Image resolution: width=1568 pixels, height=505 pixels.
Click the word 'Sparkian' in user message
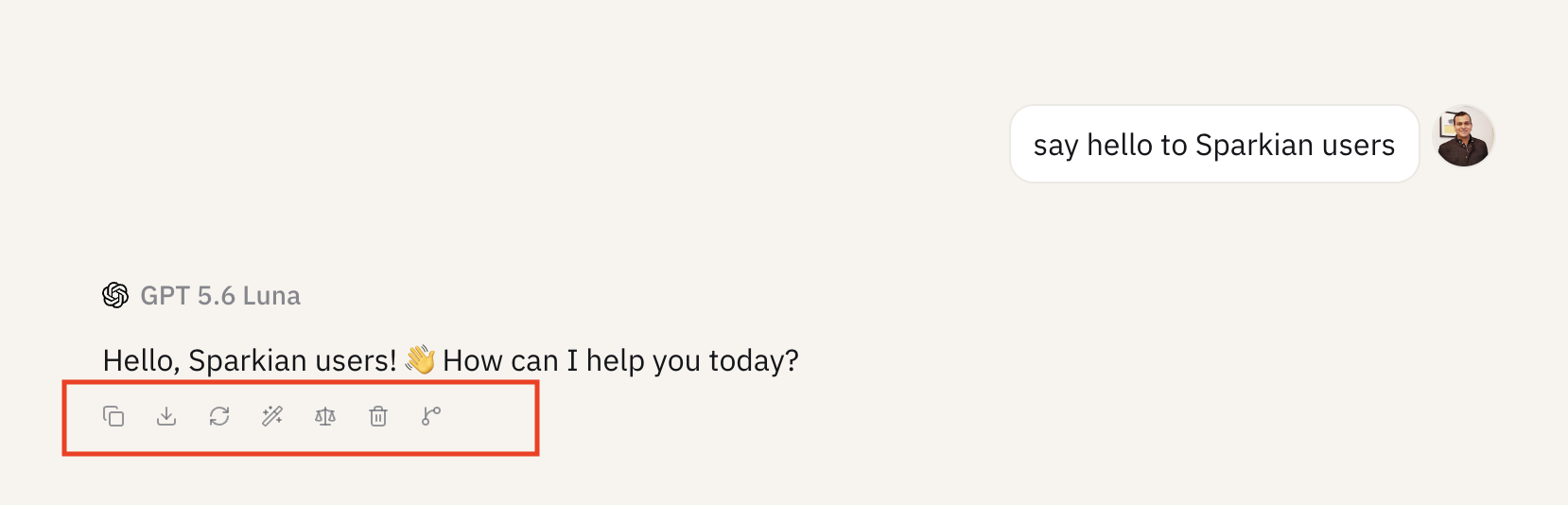coord(1254,145)
